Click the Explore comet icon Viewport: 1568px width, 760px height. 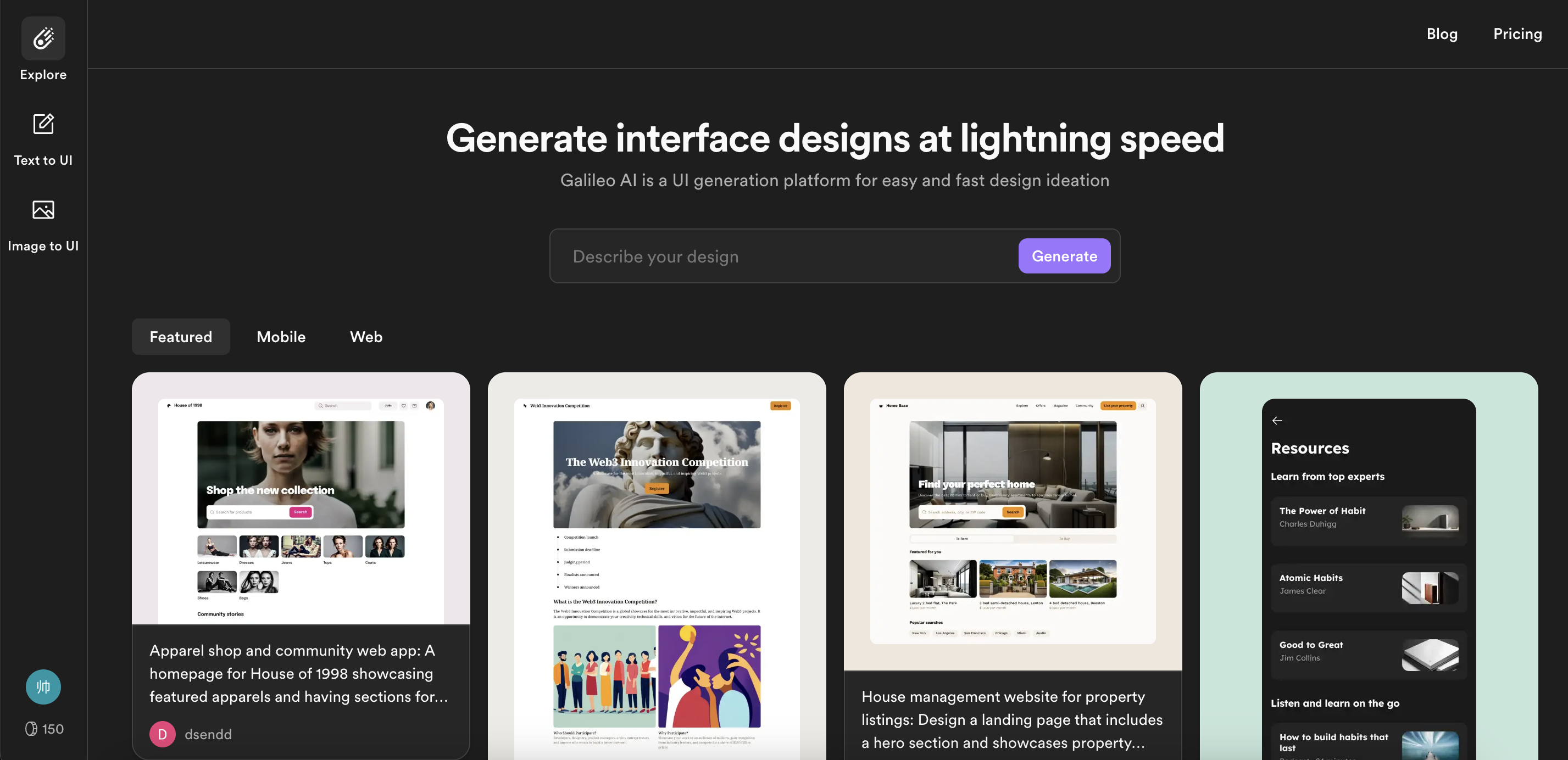43,38
